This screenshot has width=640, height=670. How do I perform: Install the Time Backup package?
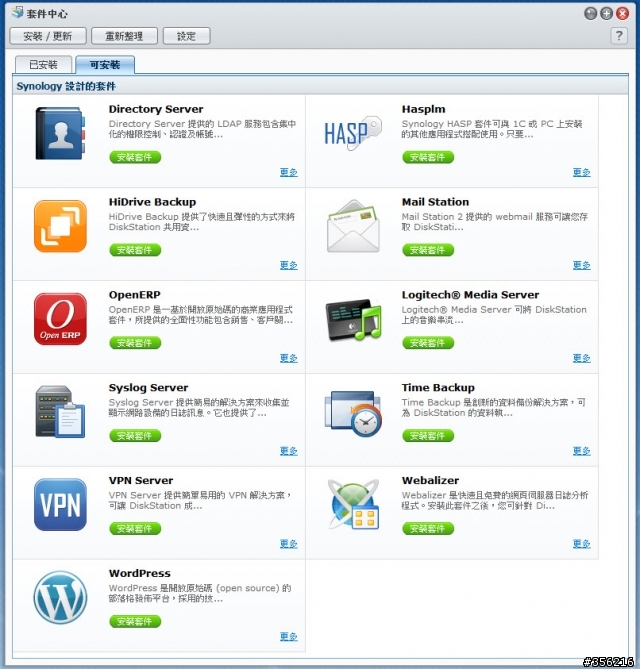(428, 435)
